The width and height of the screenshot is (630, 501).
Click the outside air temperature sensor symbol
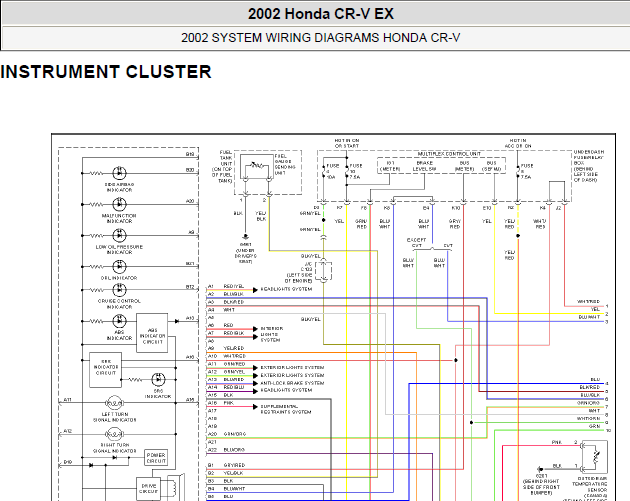(x=595, y=457)
